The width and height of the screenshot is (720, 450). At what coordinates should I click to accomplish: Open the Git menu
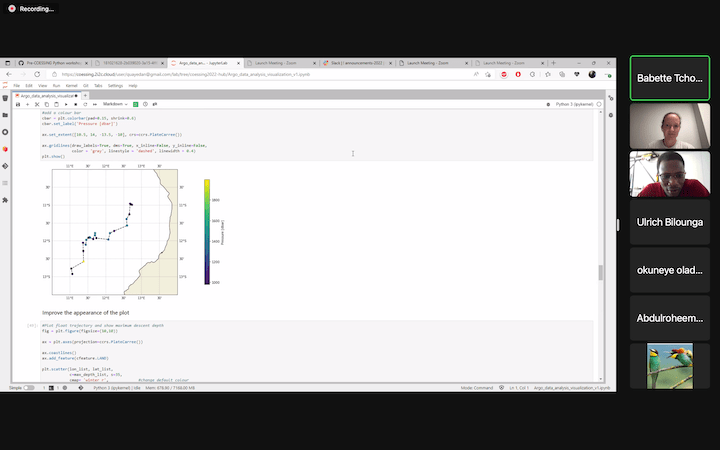coord(86,86)
